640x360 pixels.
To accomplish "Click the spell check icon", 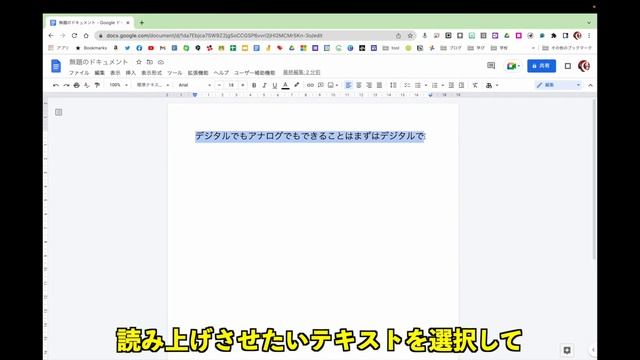I will [87, 85].
